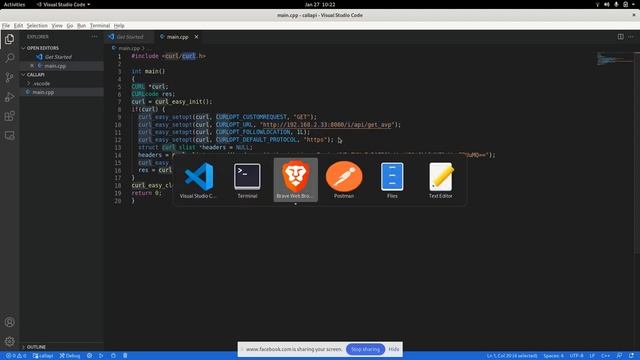Open the Terminal menu

100,25
